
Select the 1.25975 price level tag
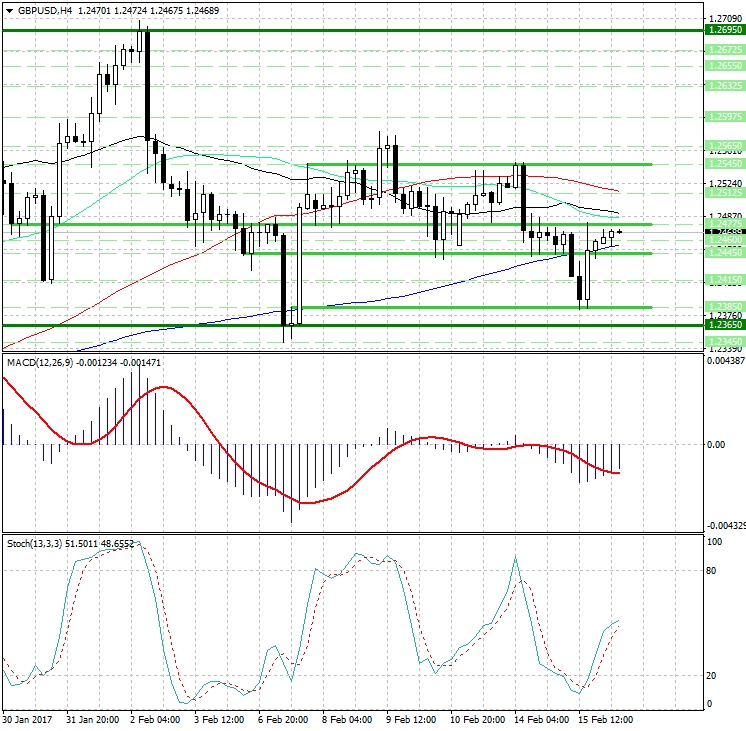(723, 116)
